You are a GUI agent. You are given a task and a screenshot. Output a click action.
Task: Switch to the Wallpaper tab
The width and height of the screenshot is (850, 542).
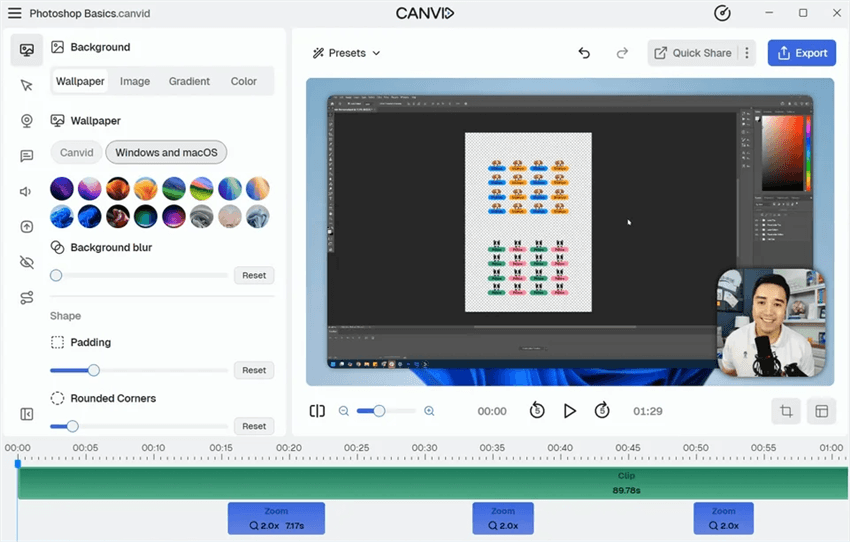click(x=80, y=81)
